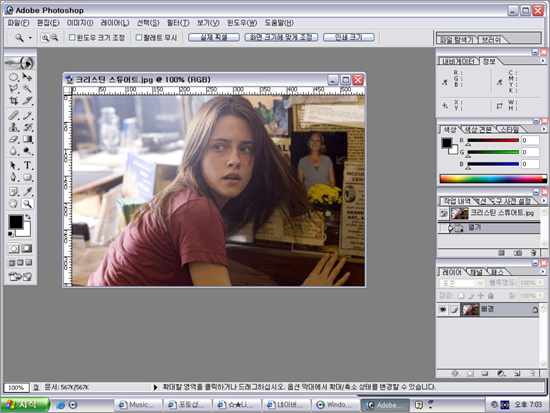Click zoom-out magnifier in options bar
Screen dimensions: 550x413
pyautogui.click(x=55, y=38)
